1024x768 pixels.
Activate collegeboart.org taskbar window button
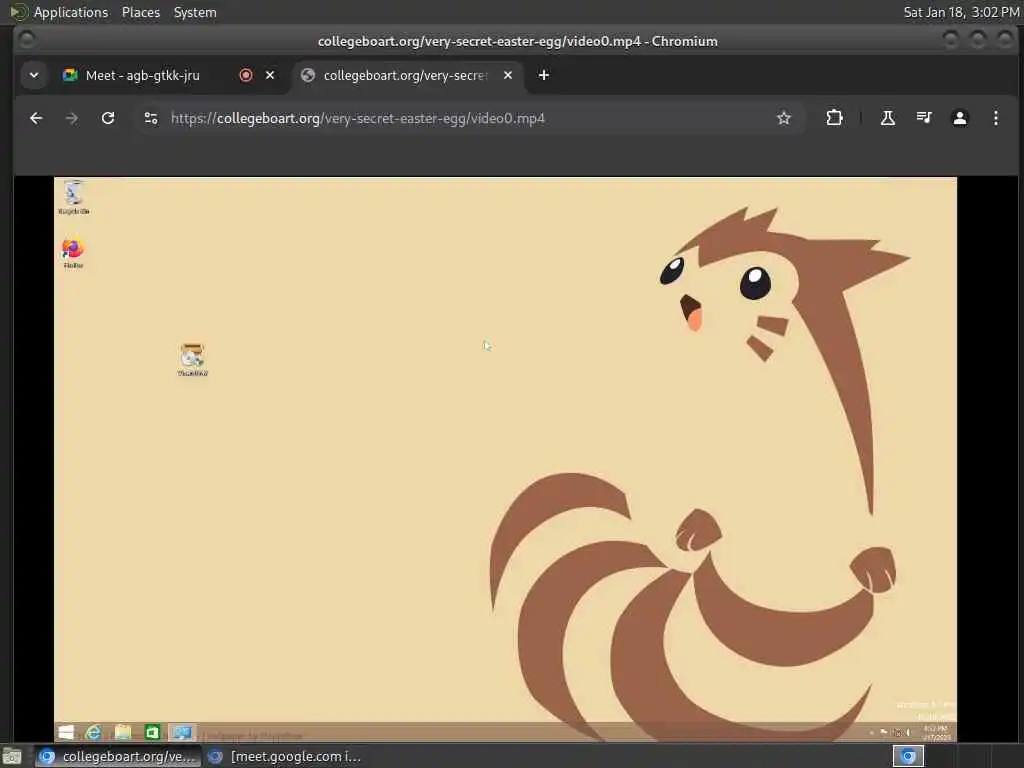tap(117, 756)
